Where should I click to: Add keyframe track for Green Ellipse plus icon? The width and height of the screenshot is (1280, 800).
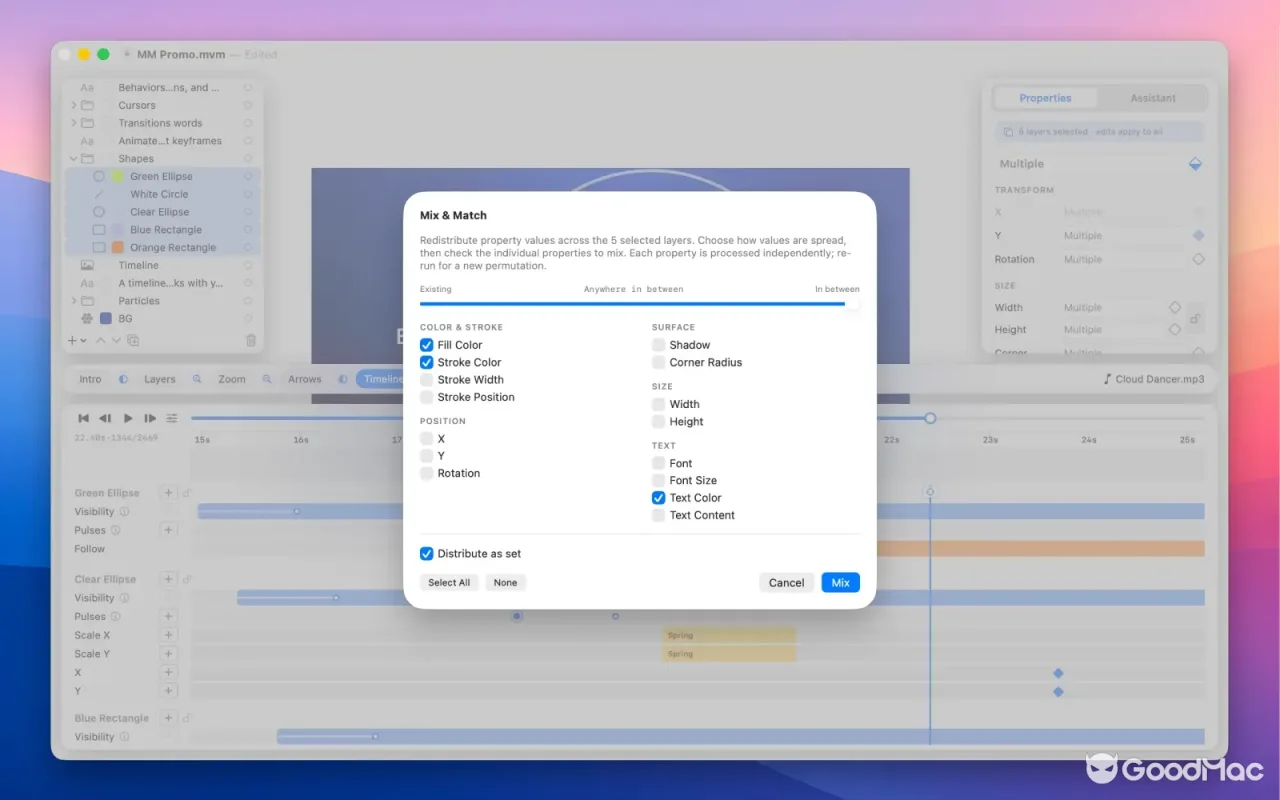point(169,493)
